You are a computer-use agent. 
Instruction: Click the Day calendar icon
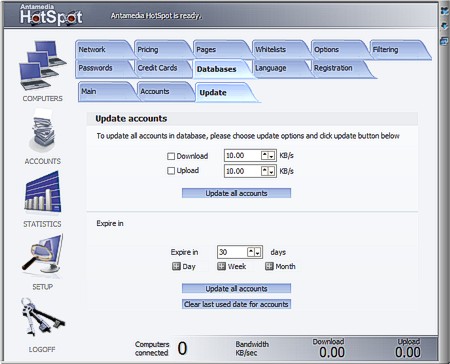click(176, 266)
